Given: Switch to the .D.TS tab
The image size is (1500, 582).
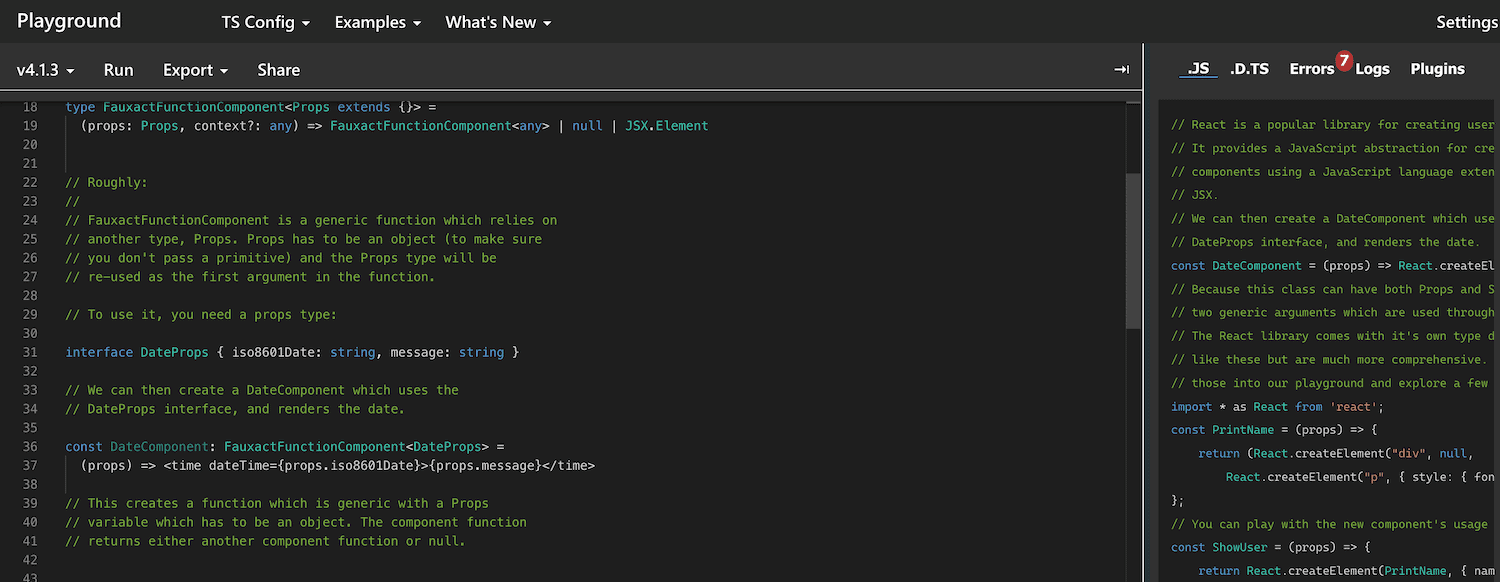Looking at the screenshot, I should pos(1249,68).
